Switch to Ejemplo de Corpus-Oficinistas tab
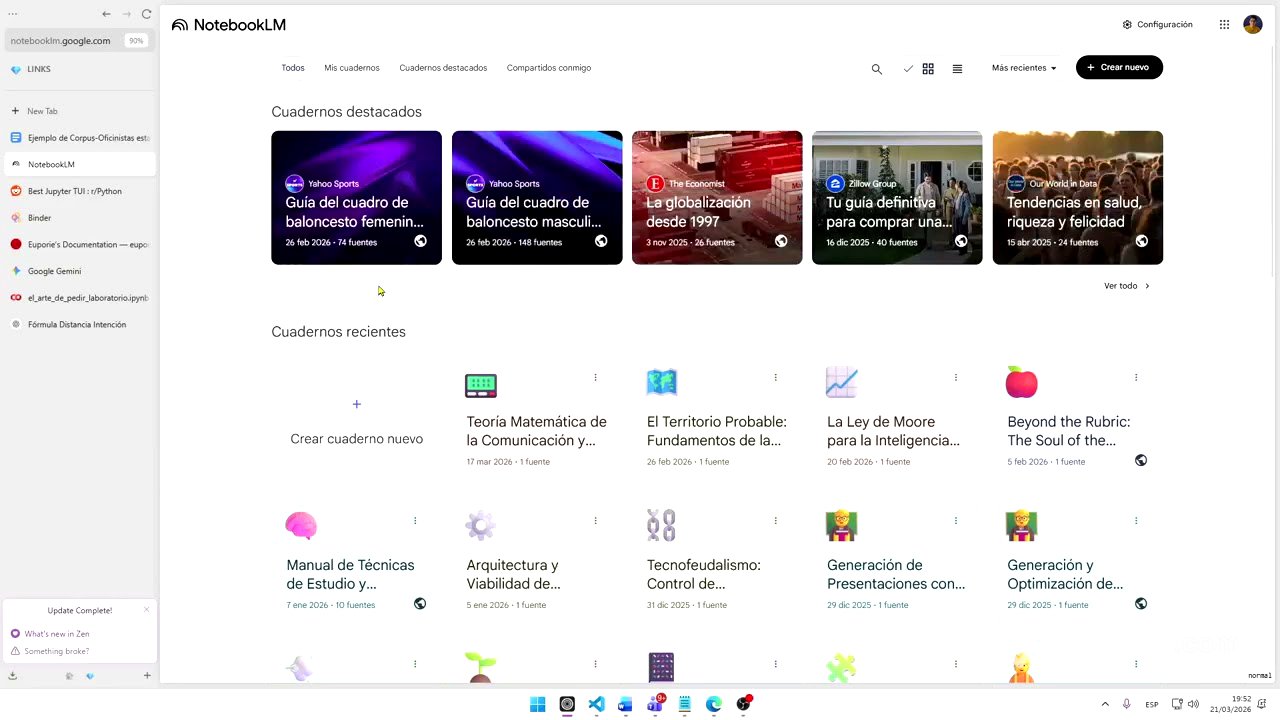 (80, 138)
